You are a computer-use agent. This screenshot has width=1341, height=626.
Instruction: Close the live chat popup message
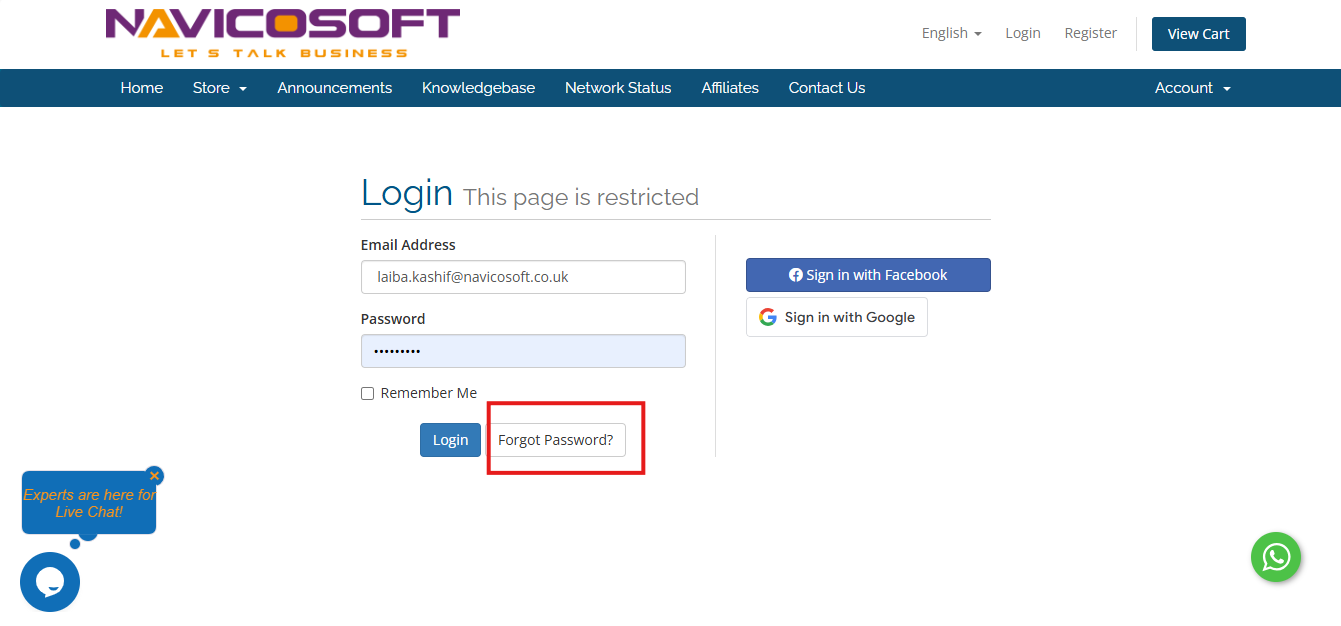154,476
